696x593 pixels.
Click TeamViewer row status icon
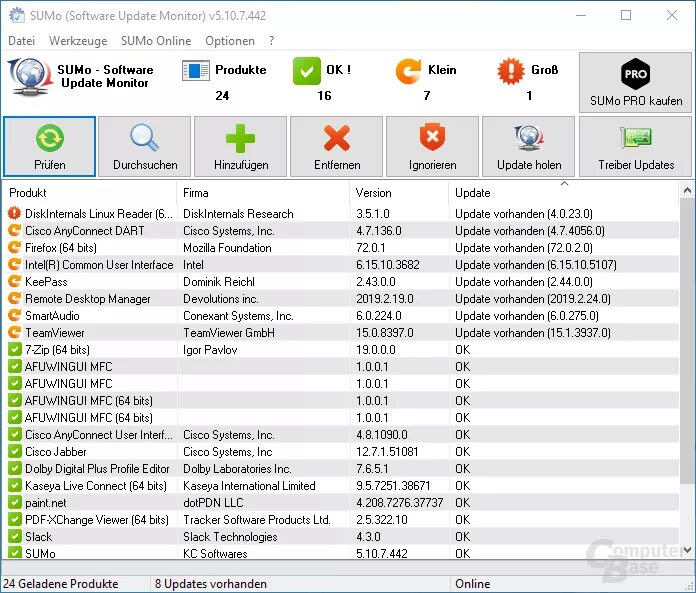[x=15, y=332]
